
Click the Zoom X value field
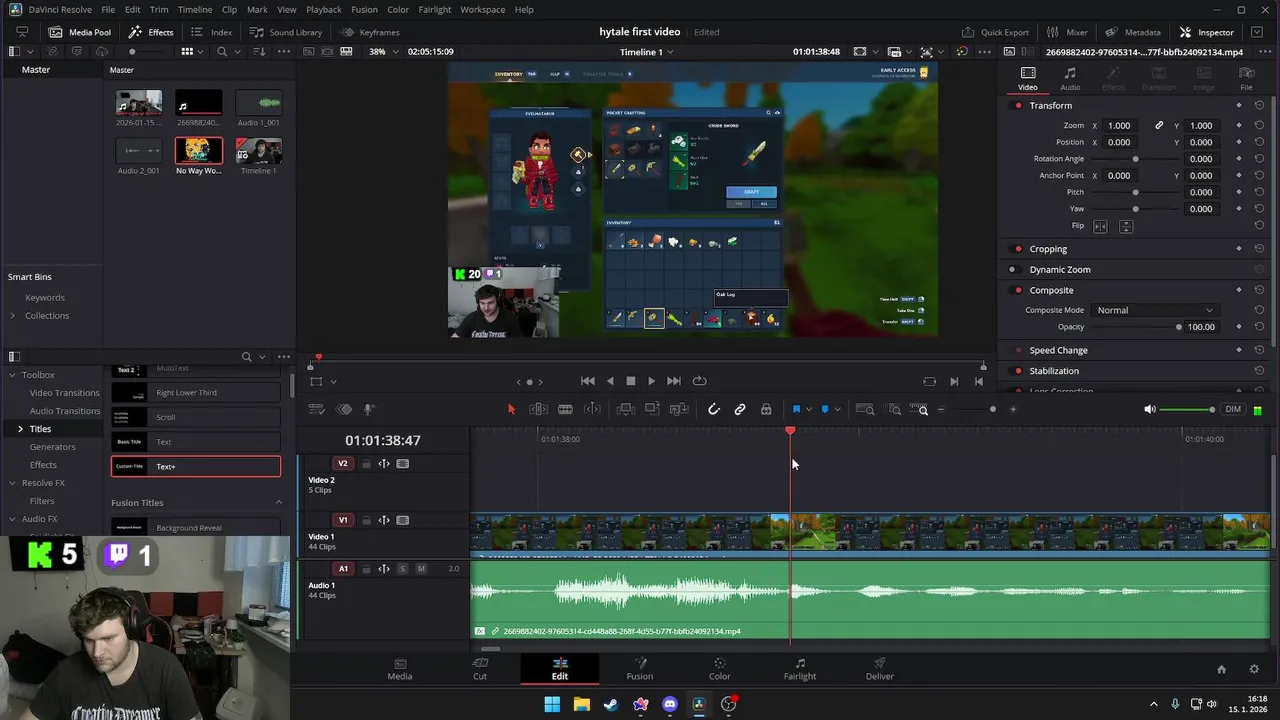tap(1120, 126)
